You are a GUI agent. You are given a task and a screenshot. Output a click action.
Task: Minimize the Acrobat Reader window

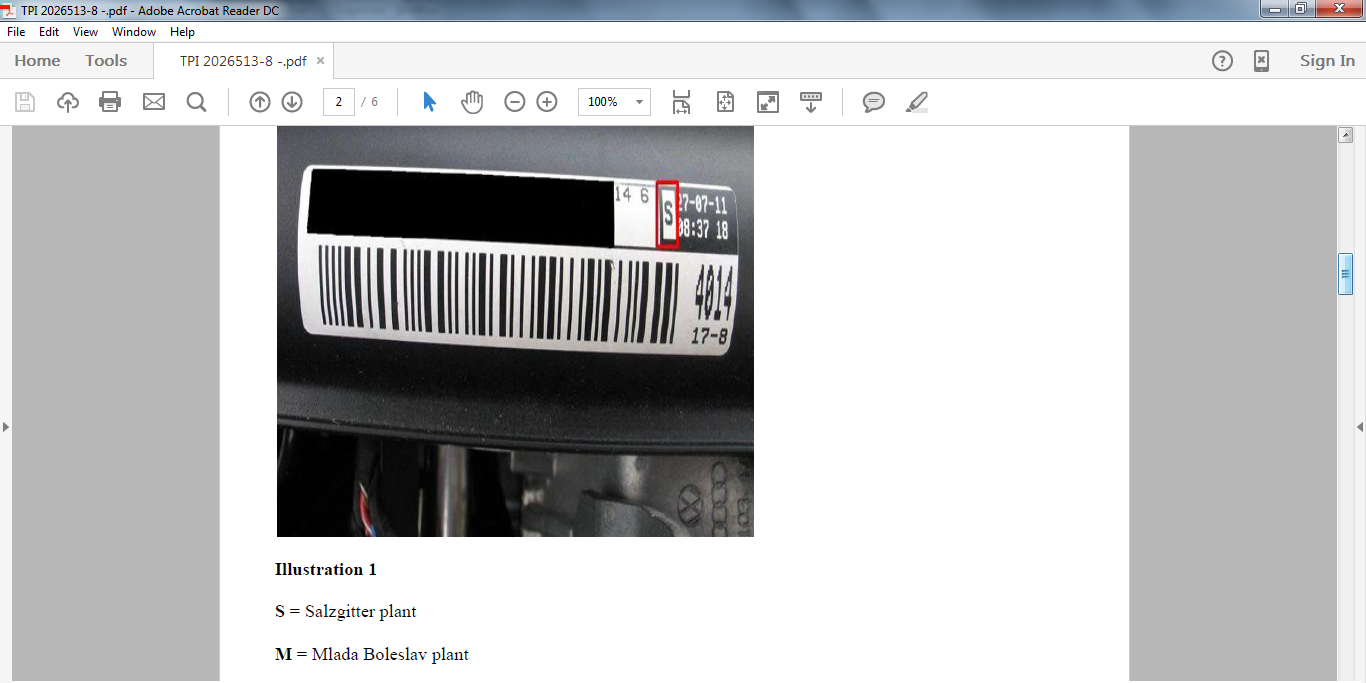[x=1273, y=9]
